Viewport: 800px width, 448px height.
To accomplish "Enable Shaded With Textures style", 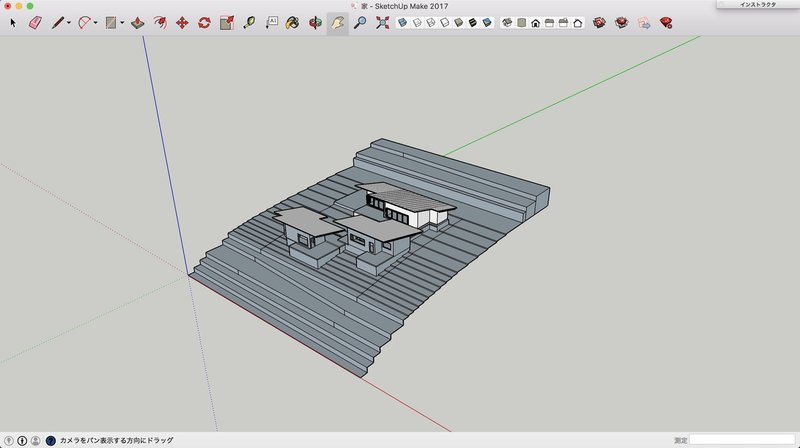I will [472, 21].
